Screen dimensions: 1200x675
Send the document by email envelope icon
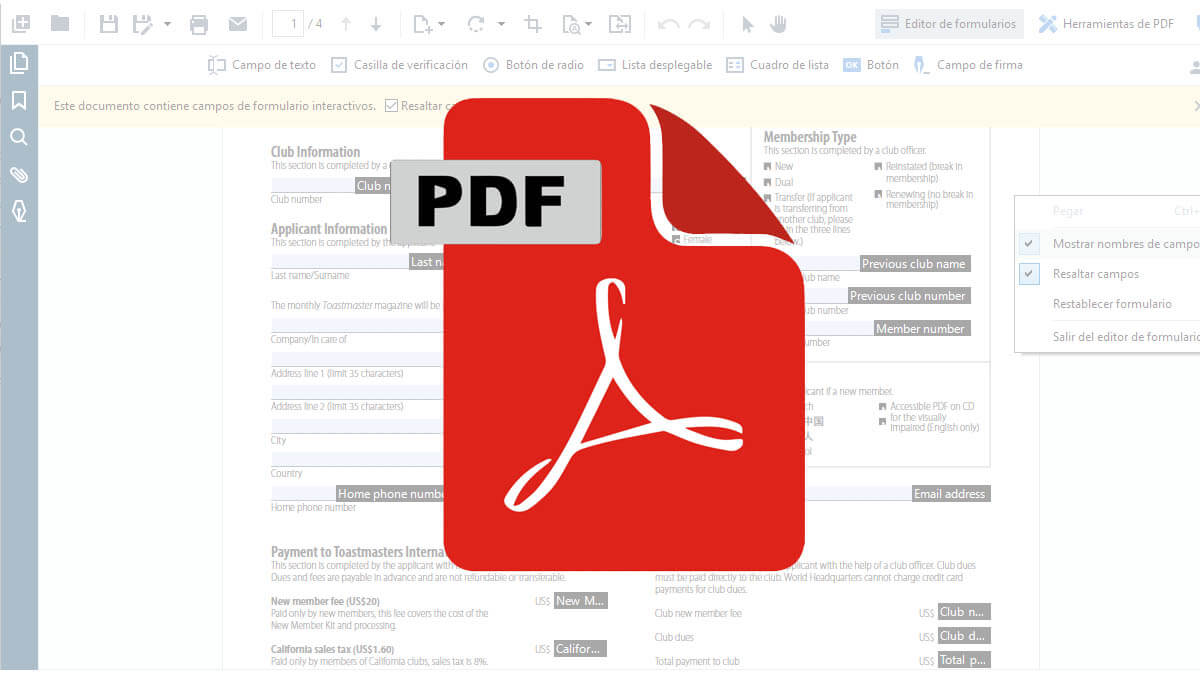coord(237,23)
